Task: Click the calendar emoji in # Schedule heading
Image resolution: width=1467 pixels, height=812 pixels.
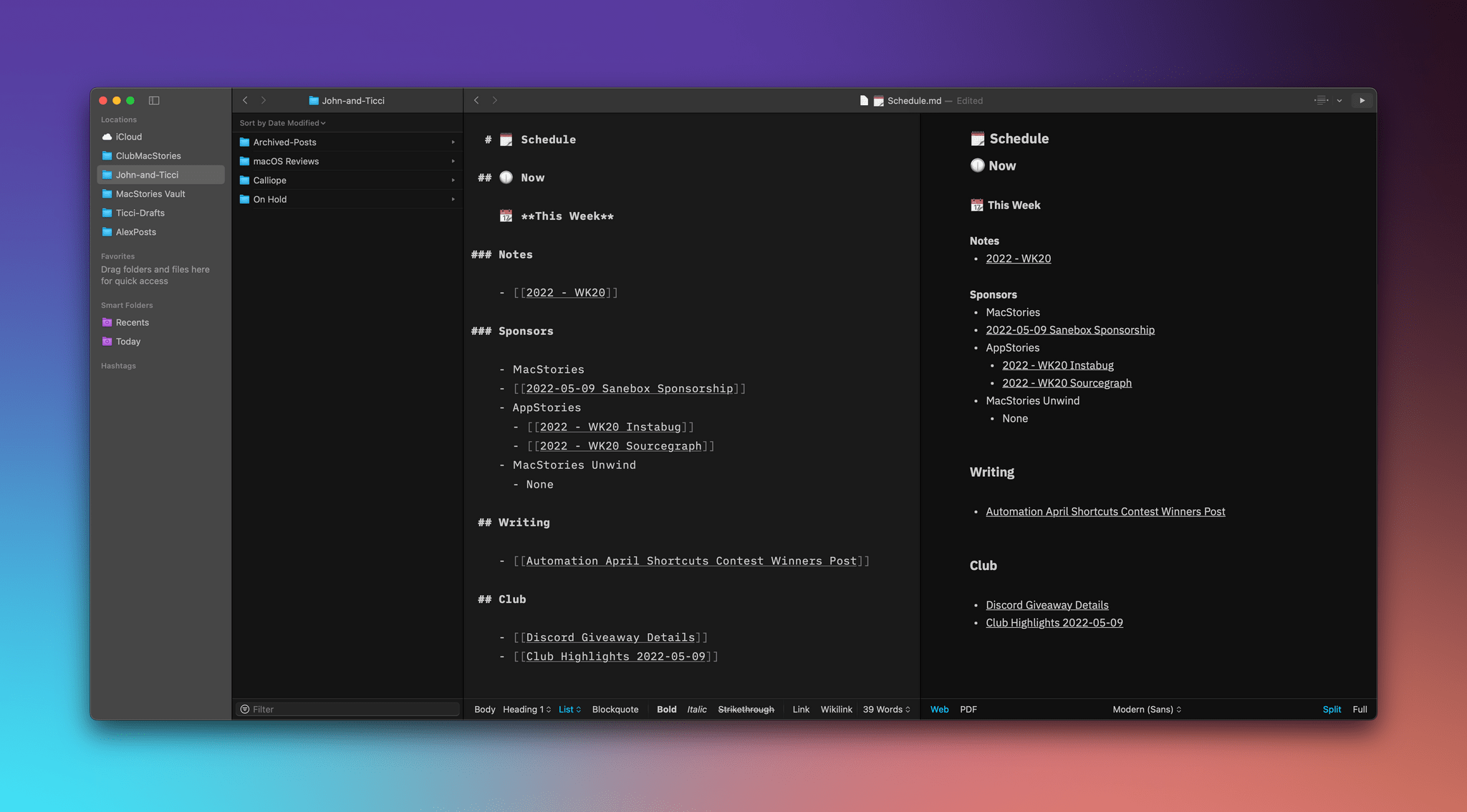Action: [x=506, y=140]
